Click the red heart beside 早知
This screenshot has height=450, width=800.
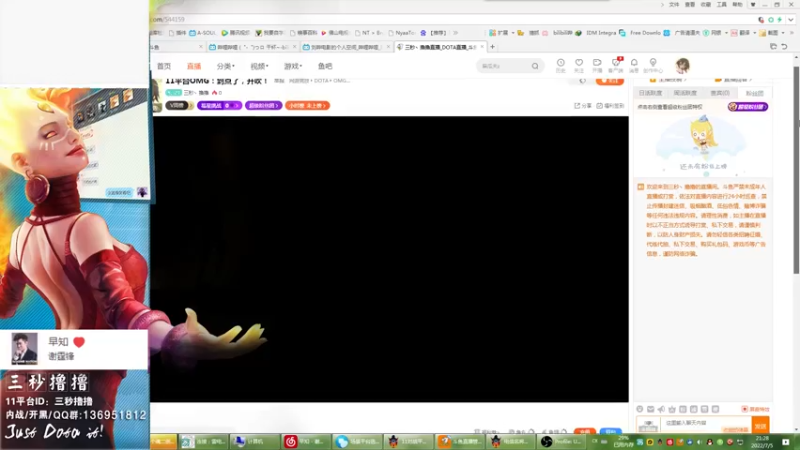click(79, 342)
